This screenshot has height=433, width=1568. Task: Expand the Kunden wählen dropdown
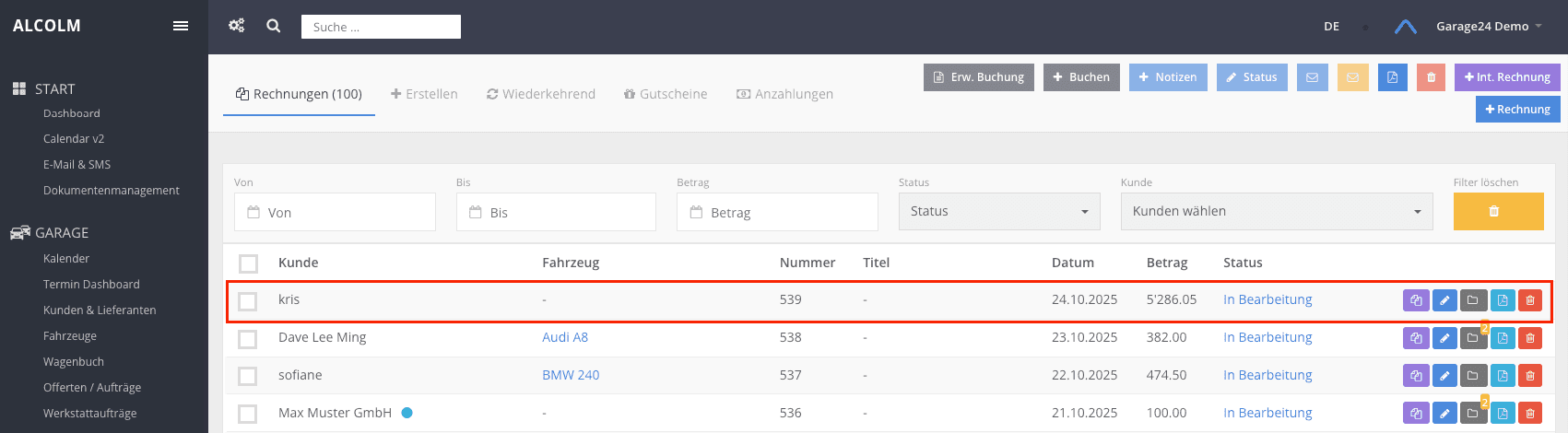[x=1277, y=212]
